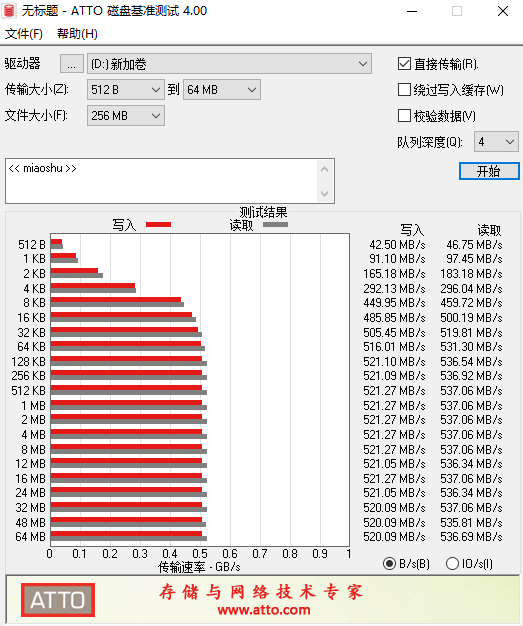This screenshot has width=523, height=626.
Task: Click the ATTO logo in the banner
Action: [x=58, y=600]
